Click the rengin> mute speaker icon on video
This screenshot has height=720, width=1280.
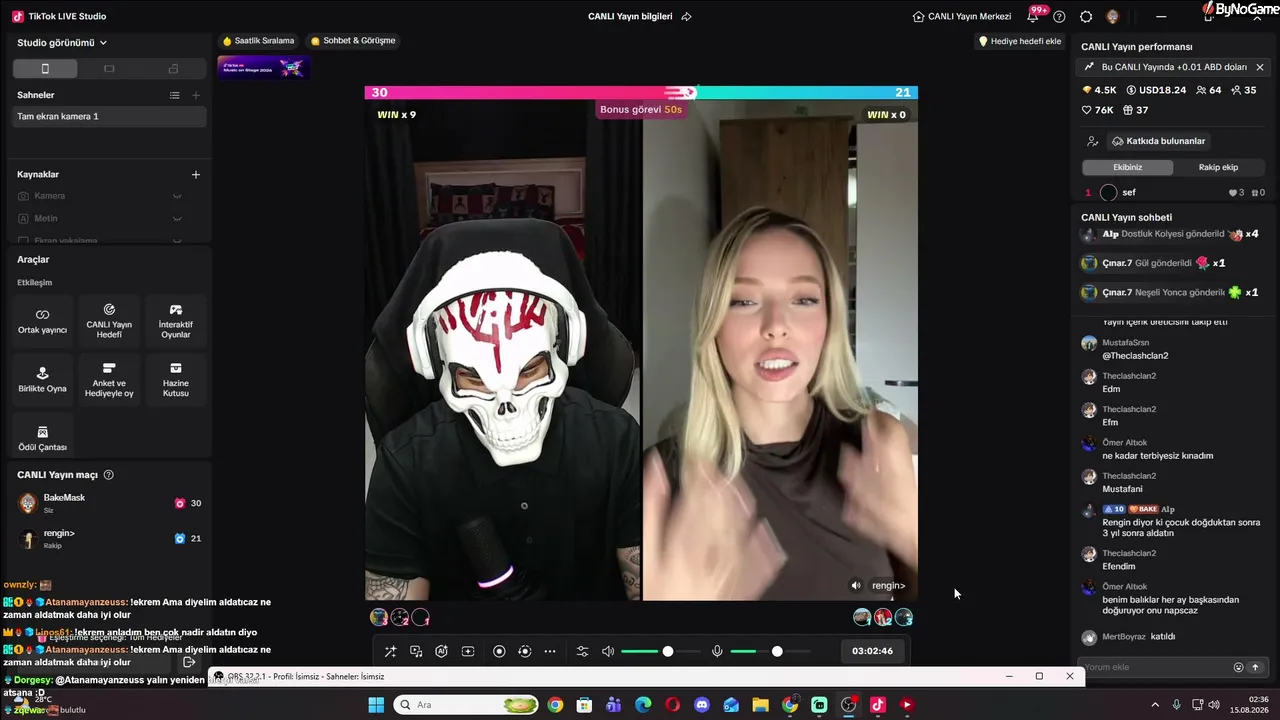(856, 586)
